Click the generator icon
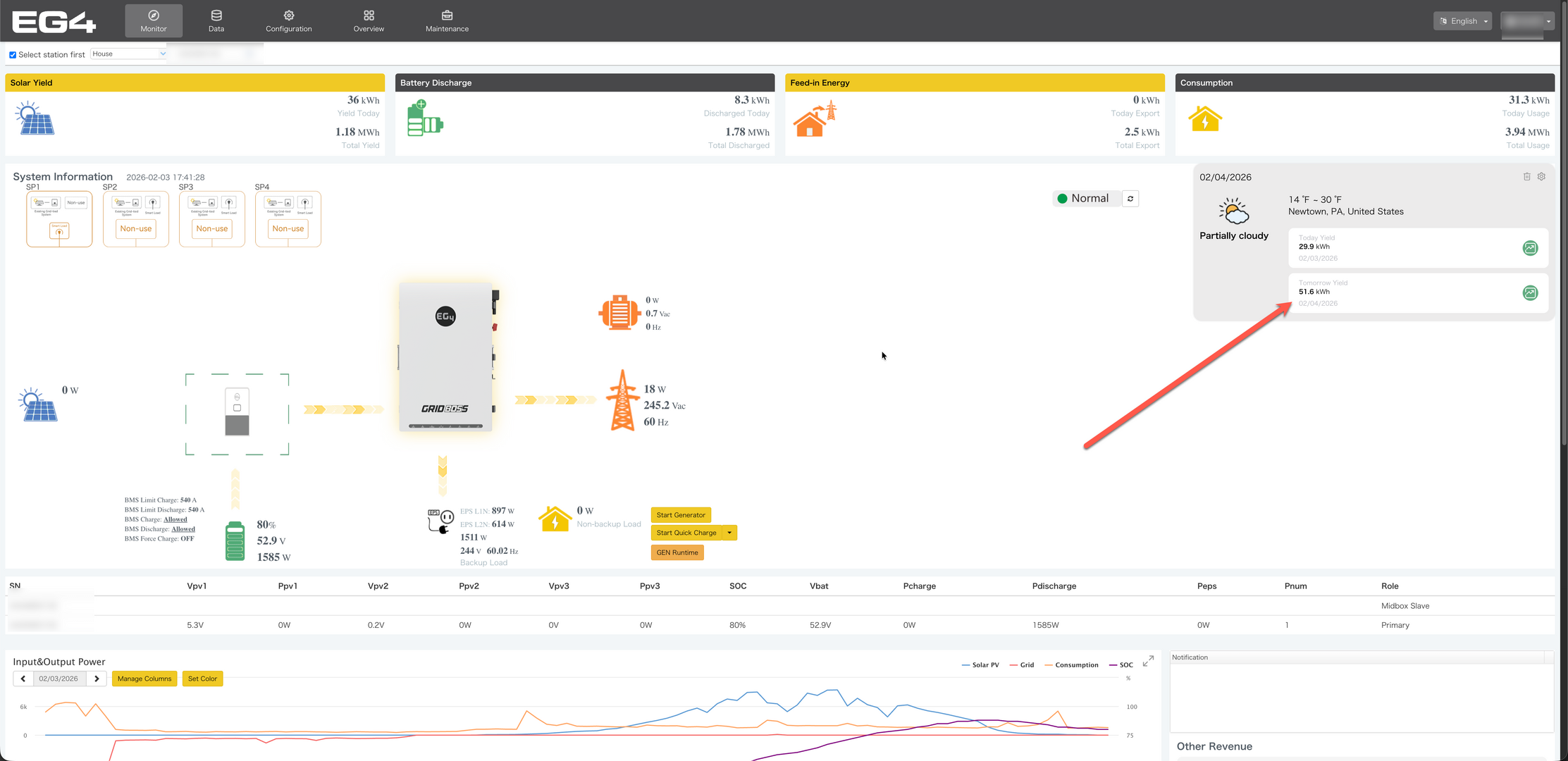Screen dimensions: 1568x761 [619, 313]
